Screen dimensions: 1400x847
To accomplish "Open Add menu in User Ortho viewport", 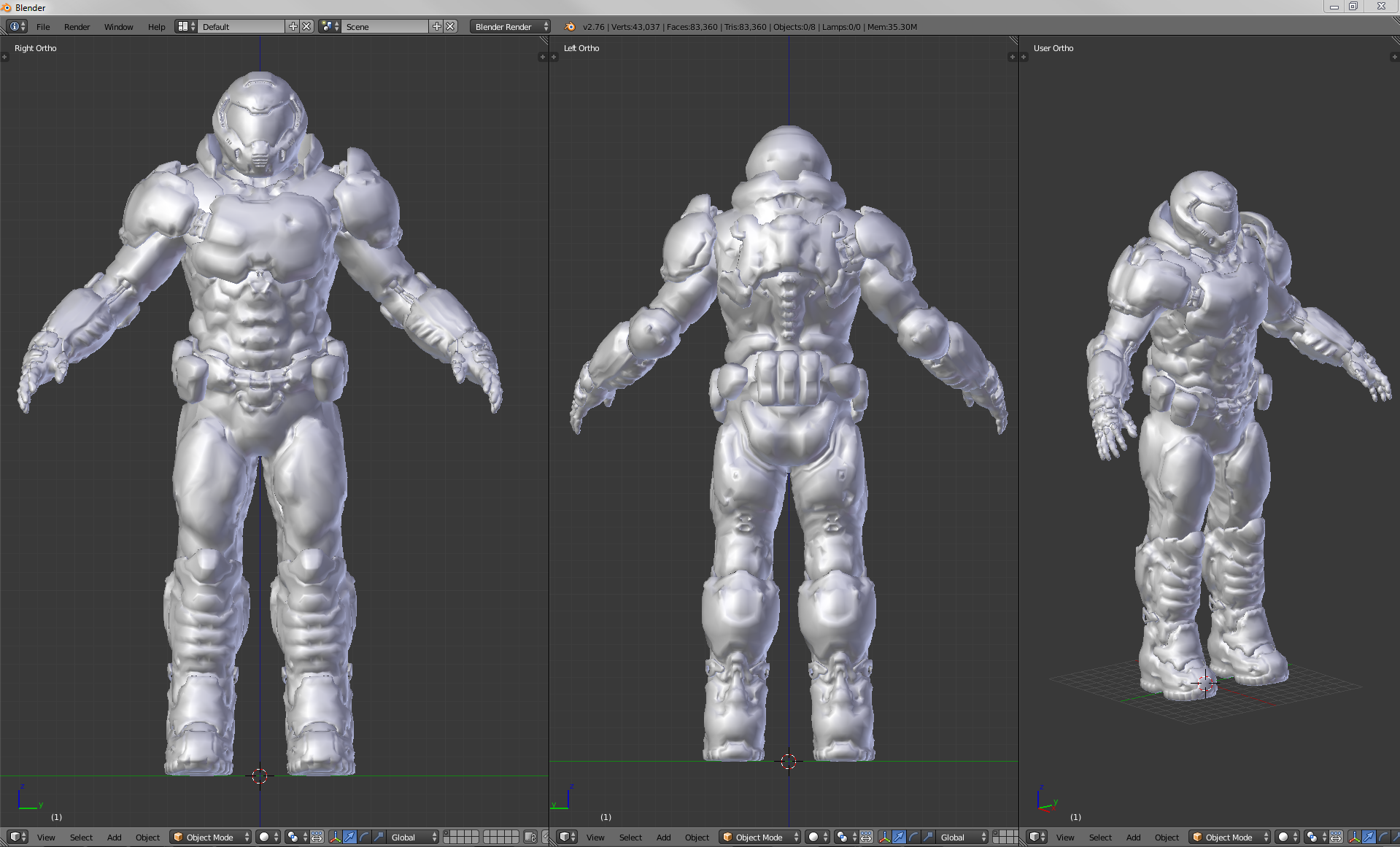I will pos(1133,837).
